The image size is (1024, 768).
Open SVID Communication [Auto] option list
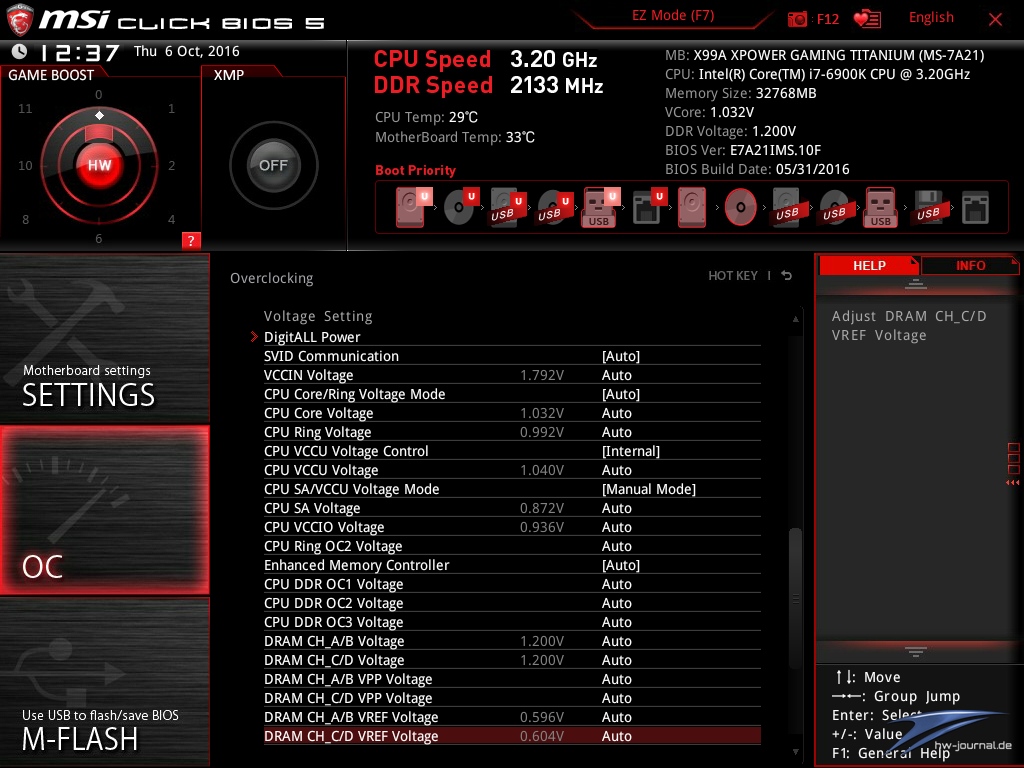(x=620, y=356)
